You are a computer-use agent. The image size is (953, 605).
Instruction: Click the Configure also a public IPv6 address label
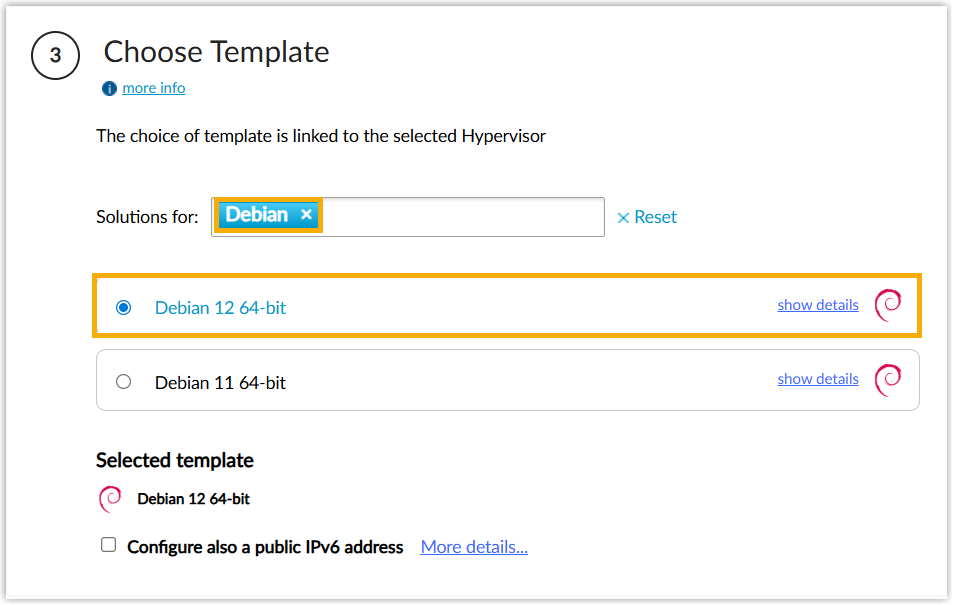pos(265,547)
